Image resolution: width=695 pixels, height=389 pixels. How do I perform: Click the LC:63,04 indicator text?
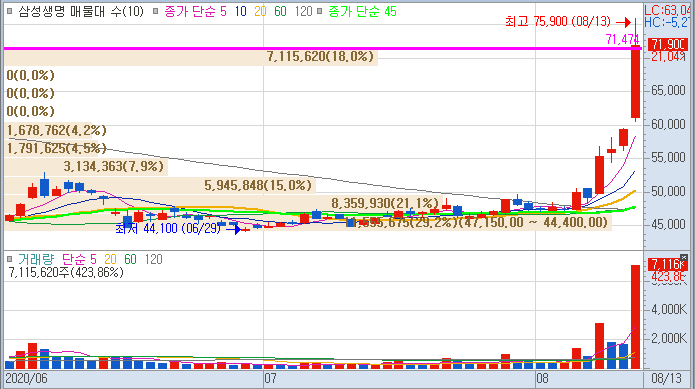(667, 10)
